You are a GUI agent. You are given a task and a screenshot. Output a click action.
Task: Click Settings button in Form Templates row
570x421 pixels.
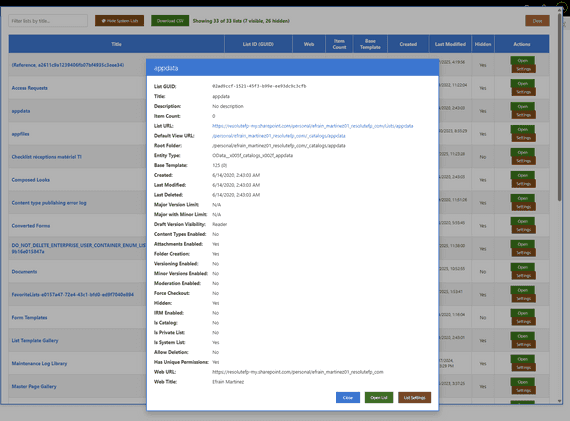(523, 321)
